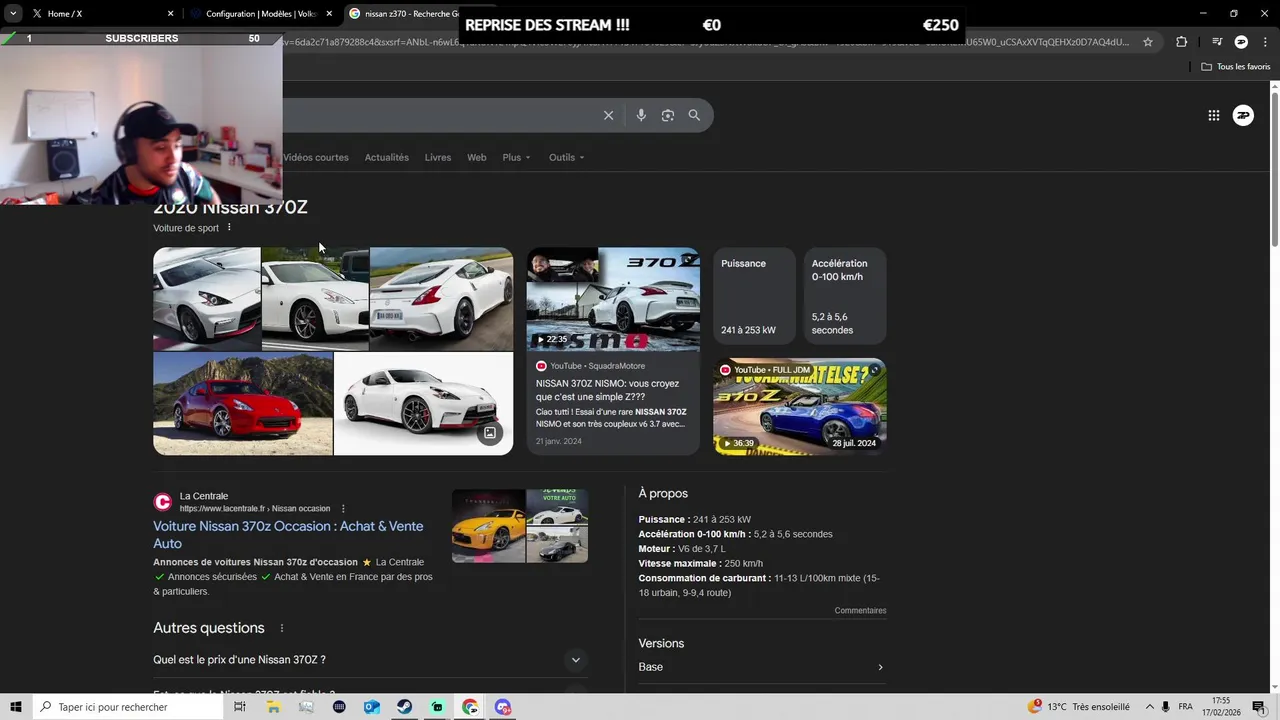Viewport: 1280px width, 720px height.
Task: Switch the FRA input language
Action: coord(1186,707)
